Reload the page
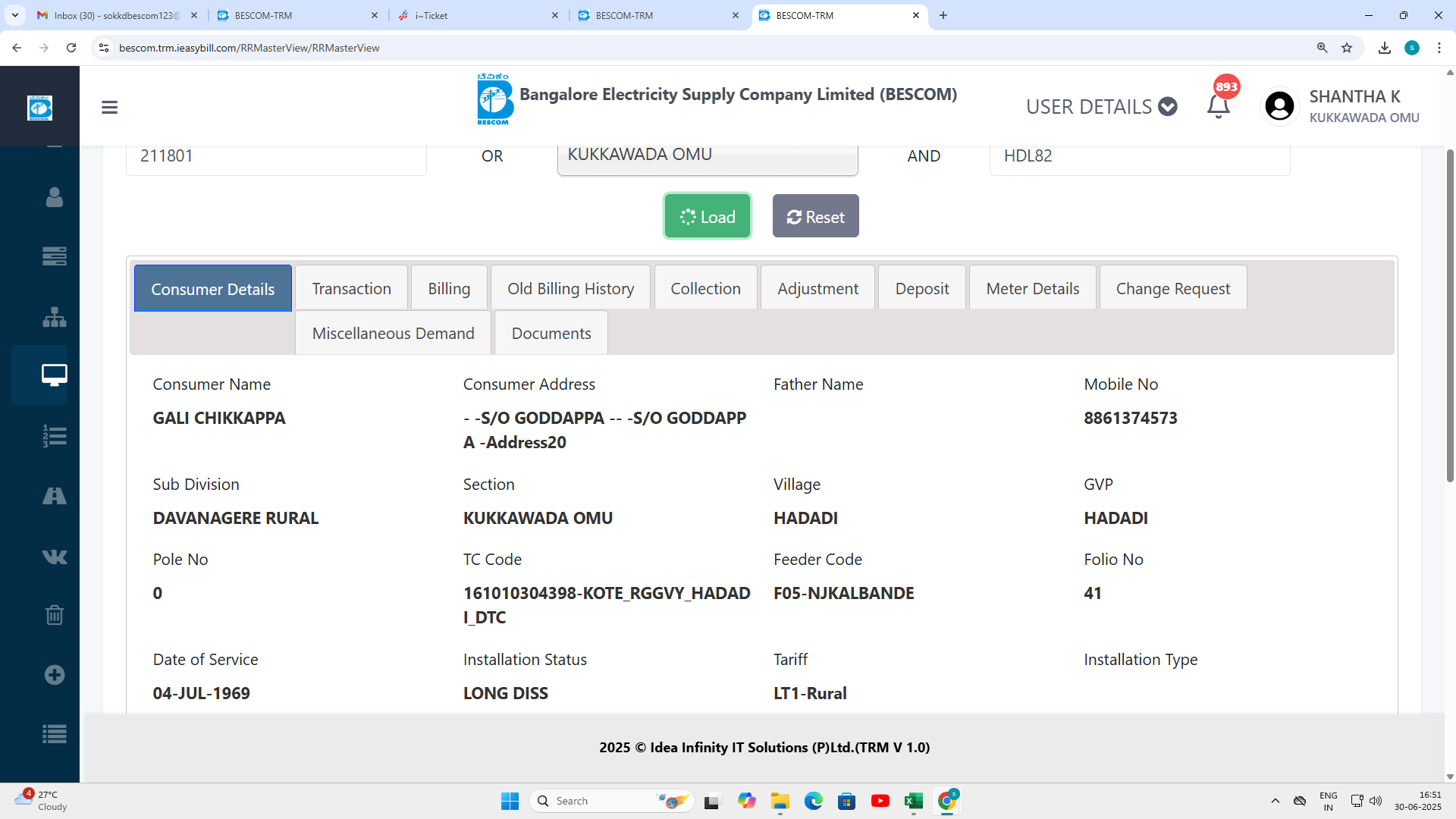Image resolution: width=1456 pixels, height=819 pixels. [x=71, y=48]
